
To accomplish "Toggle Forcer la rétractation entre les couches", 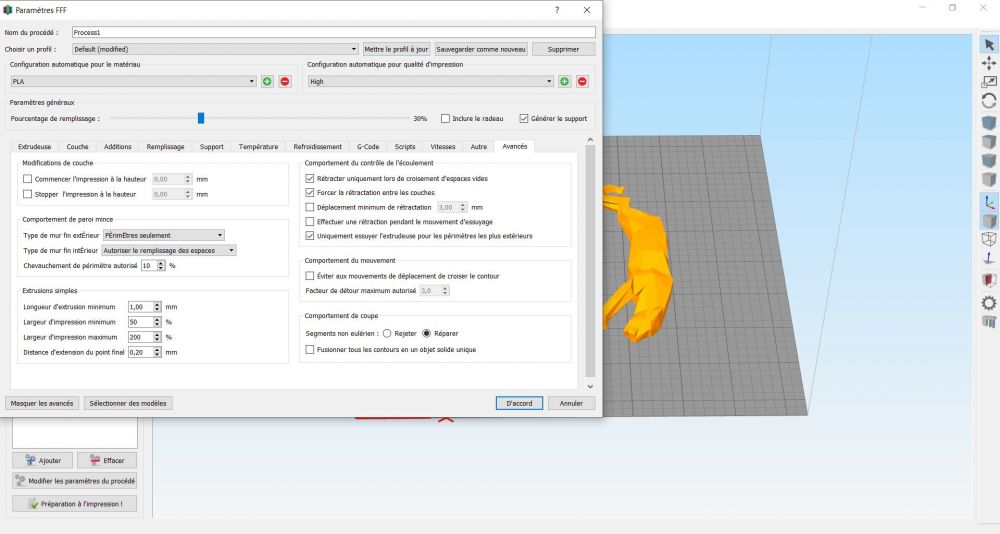I will point(310,192).
